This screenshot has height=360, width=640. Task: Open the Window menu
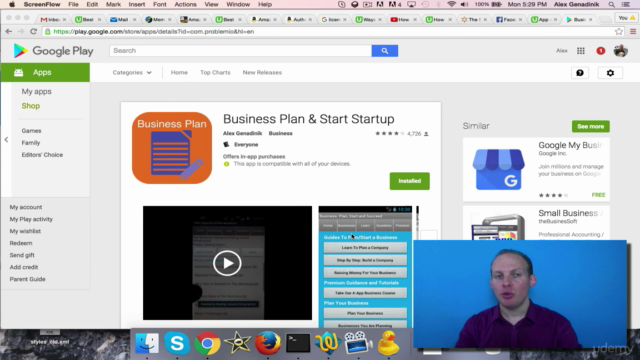238,4
